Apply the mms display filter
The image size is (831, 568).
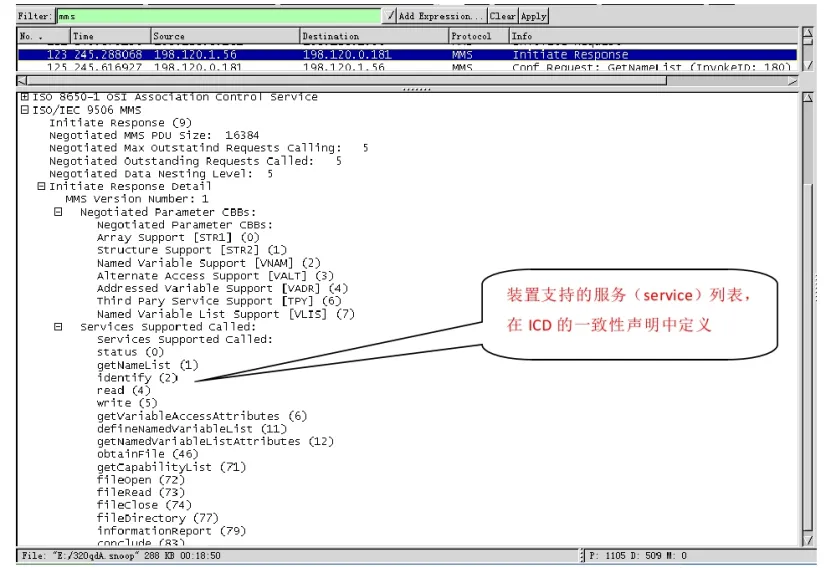(534, 16)
